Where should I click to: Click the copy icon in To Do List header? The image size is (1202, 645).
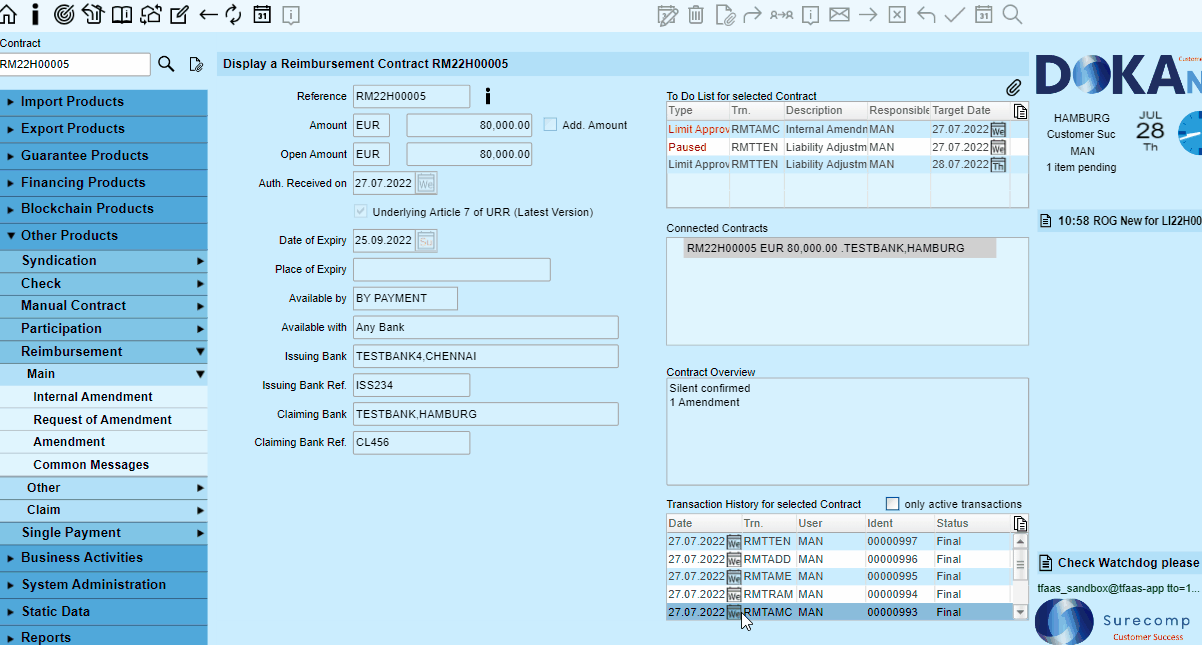click(x=1020, y=111)
